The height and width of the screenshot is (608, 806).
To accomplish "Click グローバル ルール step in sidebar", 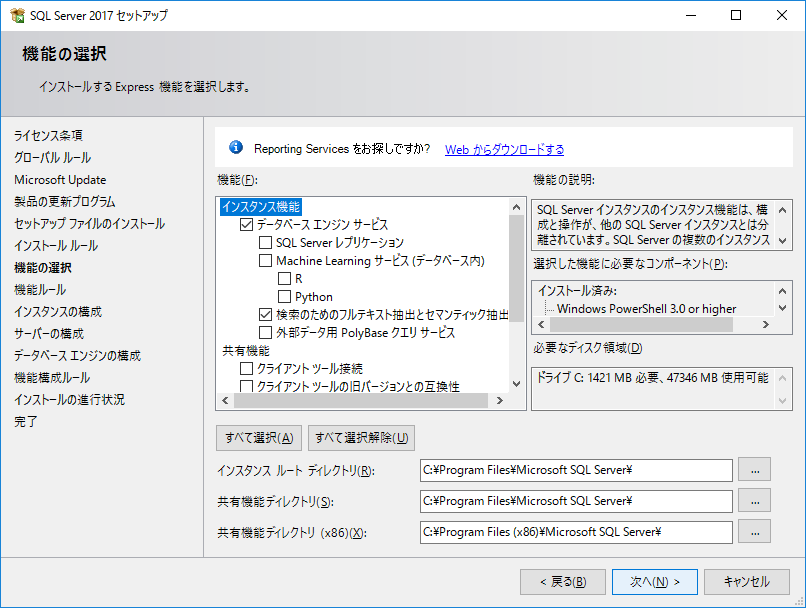I will [x=52, y=157].
